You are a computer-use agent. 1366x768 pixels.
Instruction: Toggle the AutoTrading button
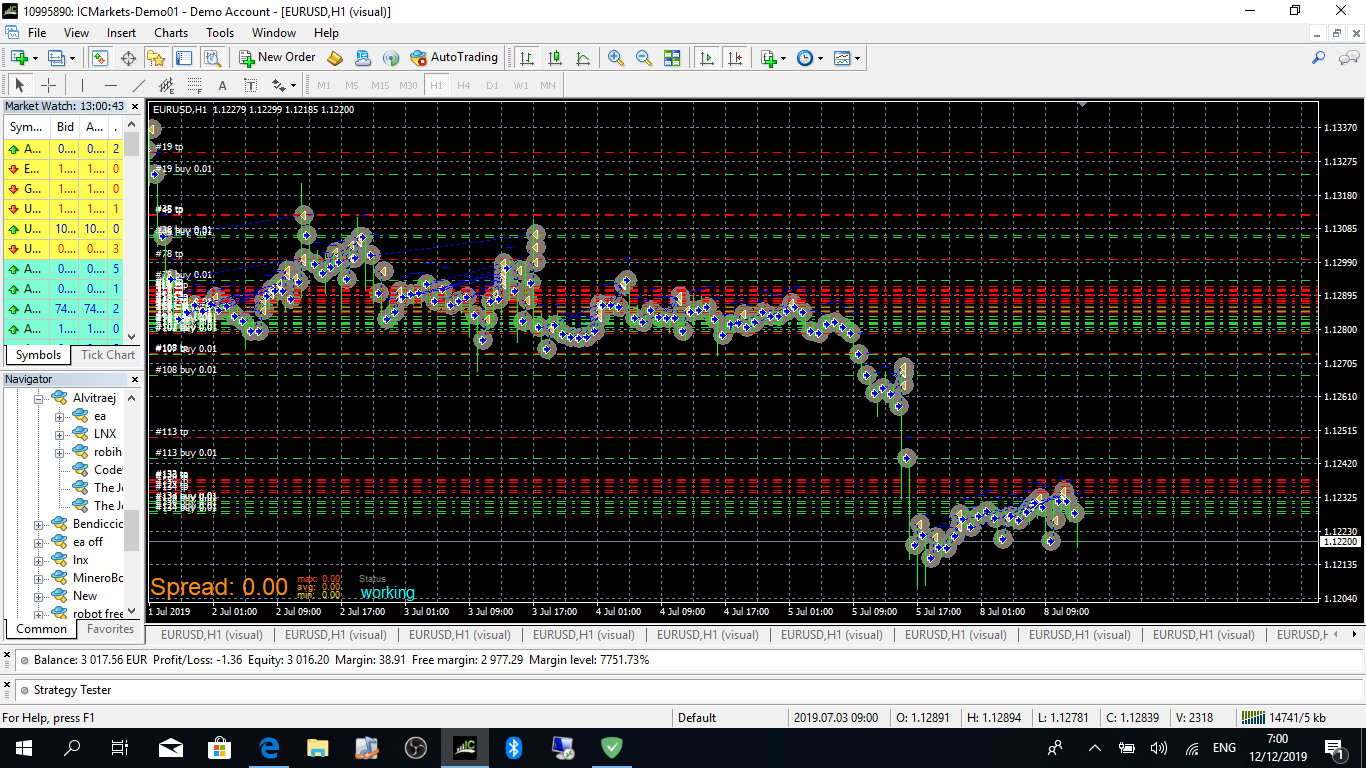pyautogui.click(x=454, y=58)
